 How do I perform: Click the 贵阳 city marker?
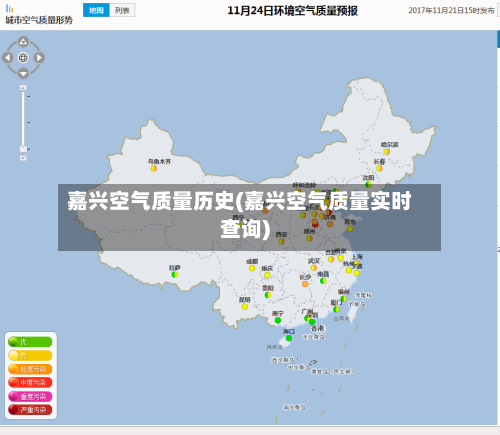click(268, 295)
